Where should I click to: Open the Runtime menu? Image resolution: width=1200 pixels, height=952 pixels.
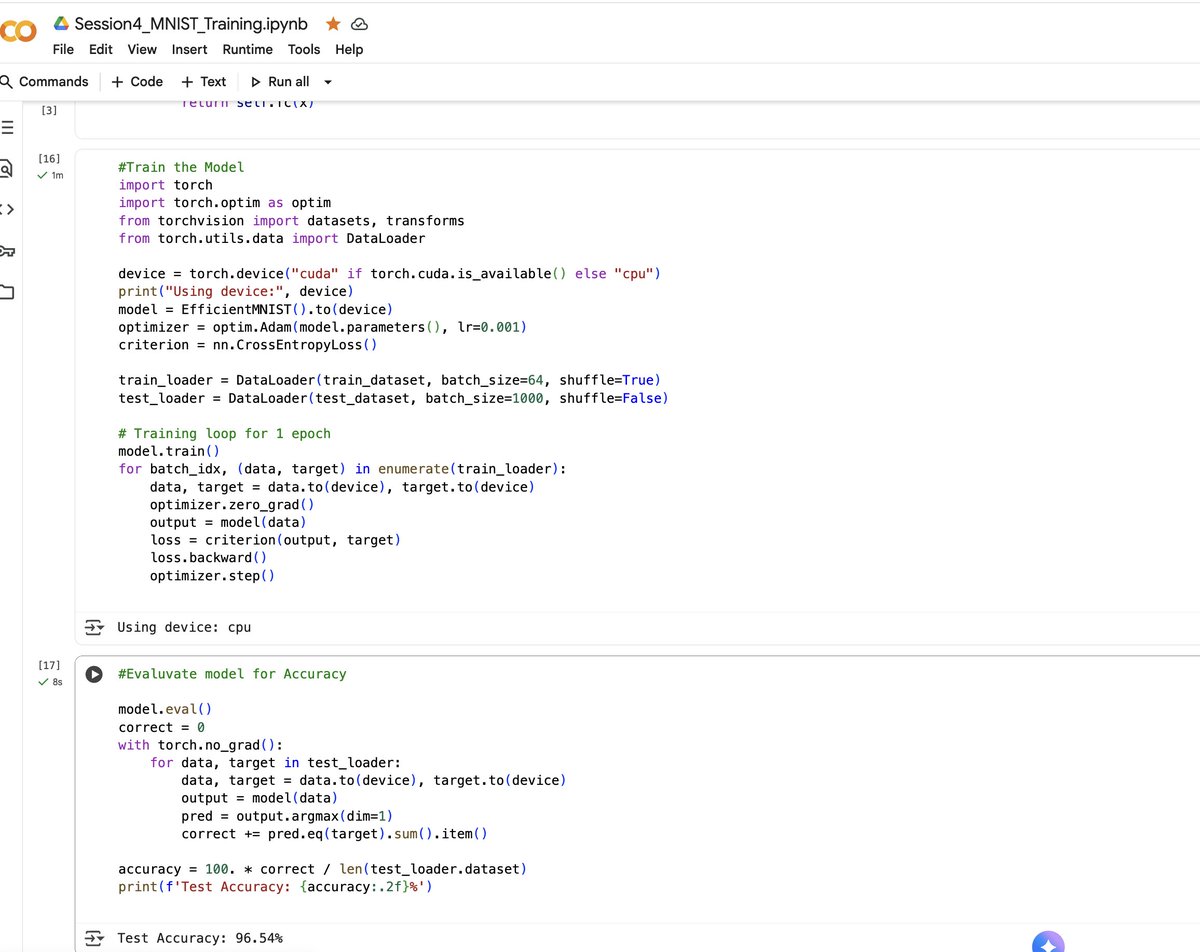[247, 49]
